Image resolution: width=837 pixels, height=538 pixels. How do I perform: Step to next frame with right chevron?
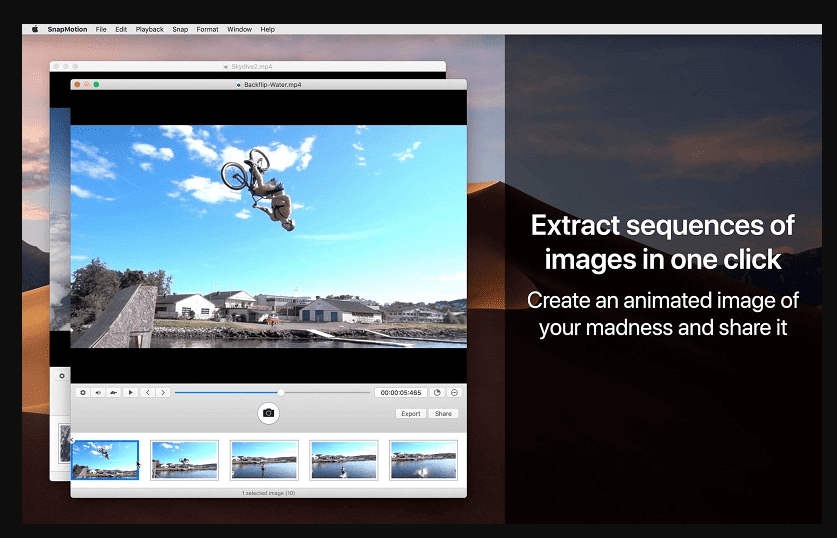click(x=163, y=392)
